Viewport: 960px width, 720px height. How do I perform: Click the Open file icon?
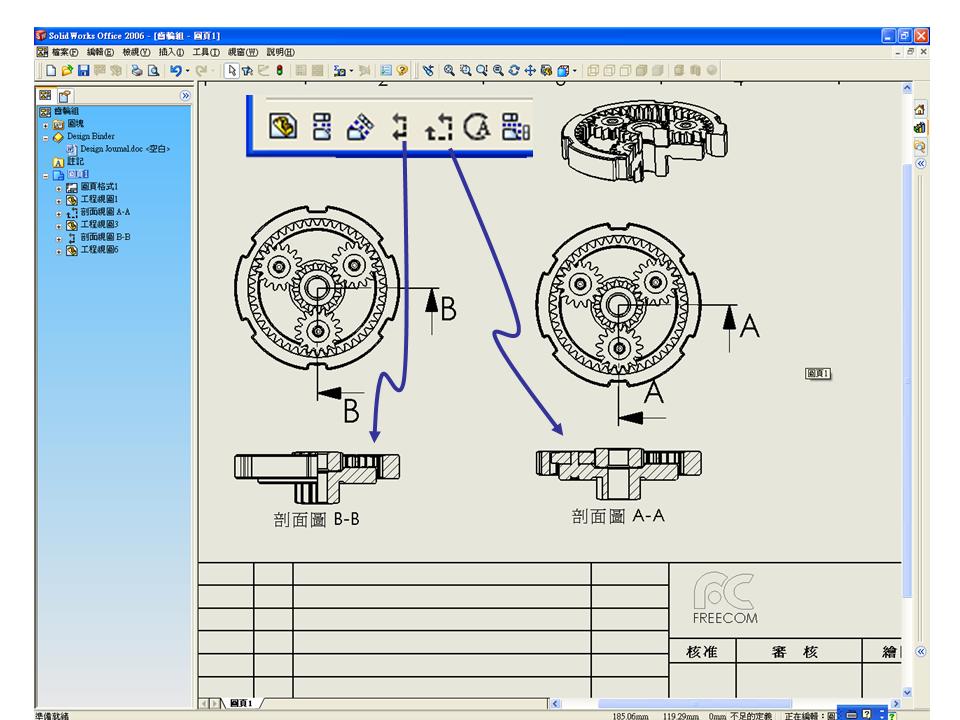67,70
